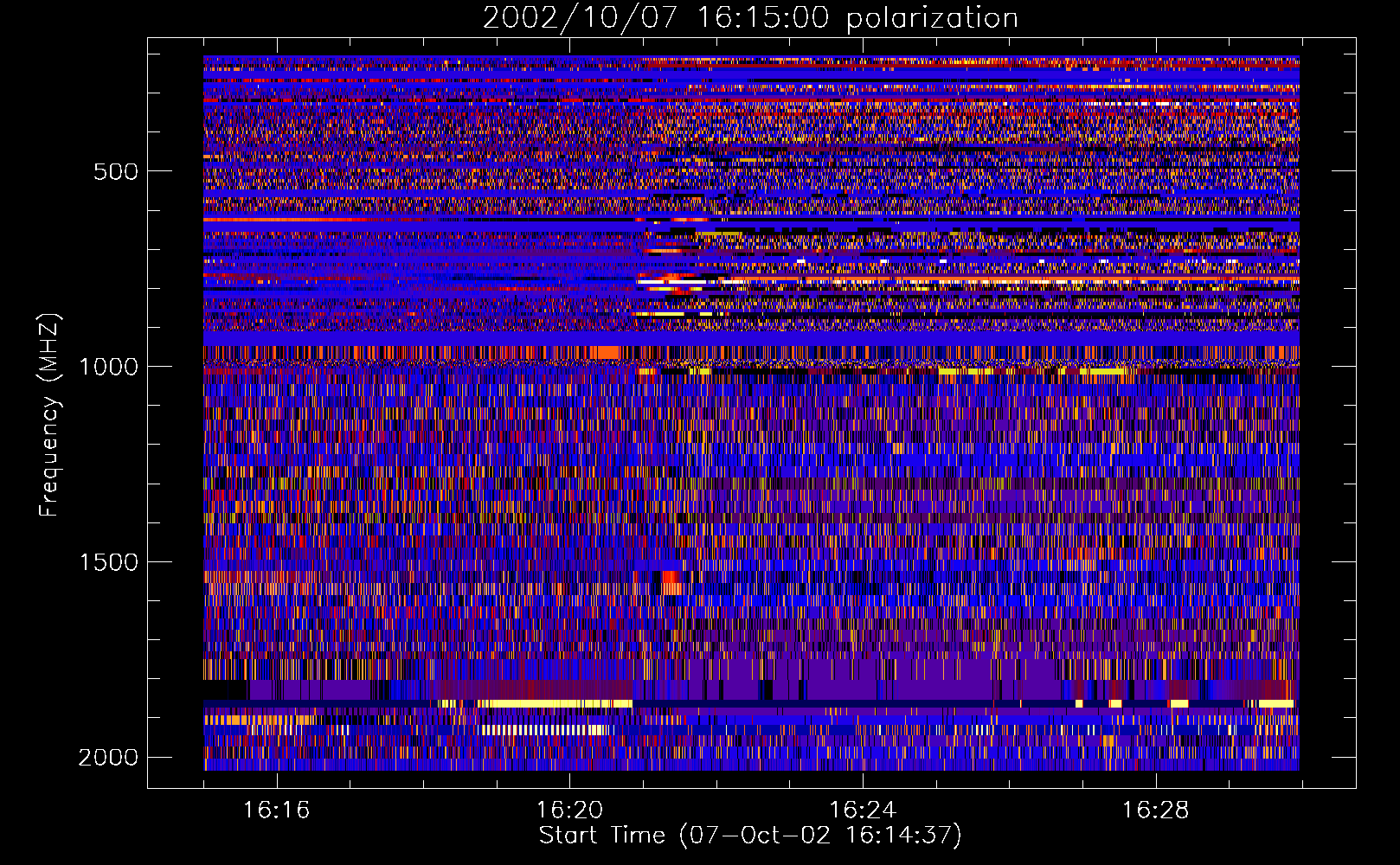Click the 'Frequency (MHZ)' y-axis label
This screenshot has width=1400, height=865.
click(49, 415)
